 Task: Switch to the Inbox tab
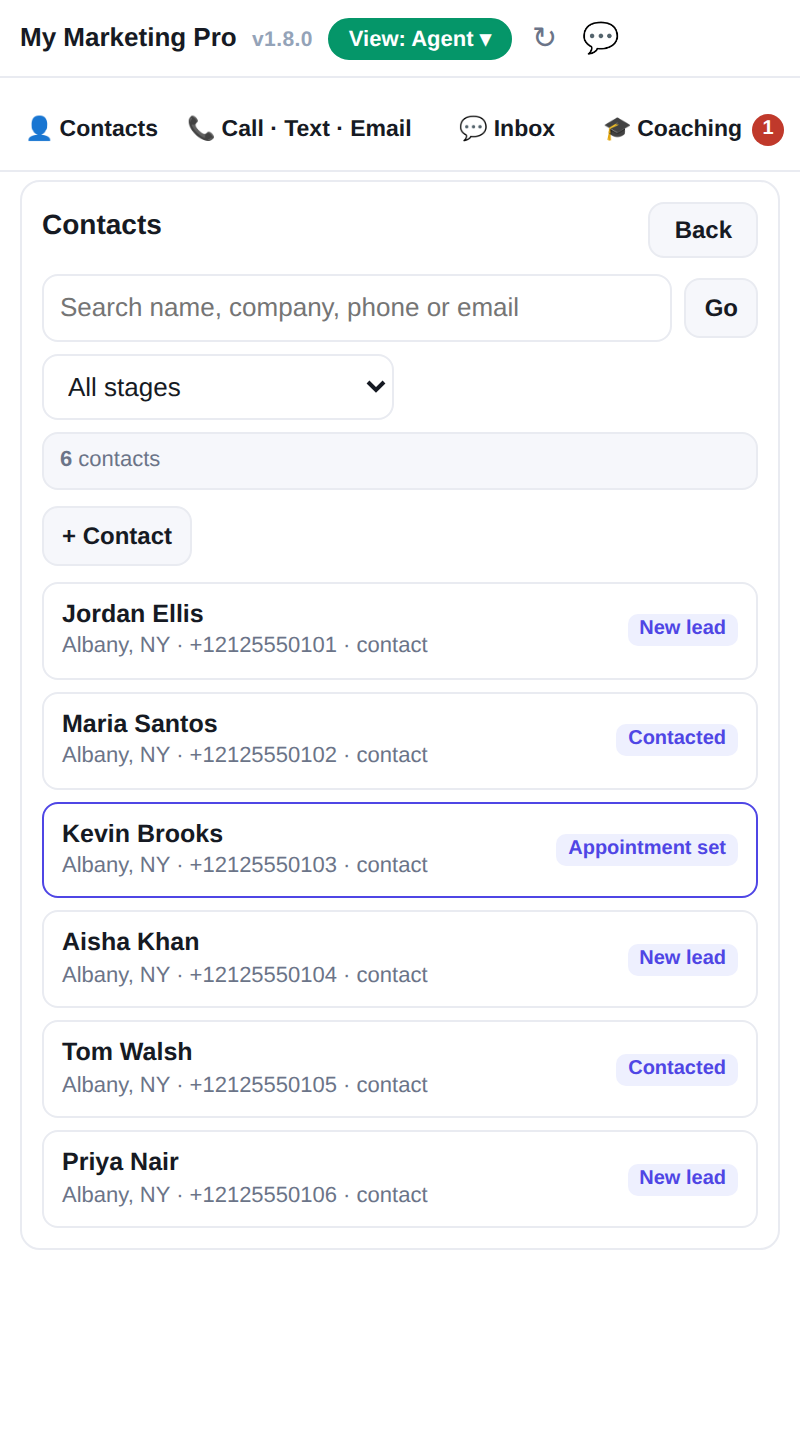pos(507,128)
